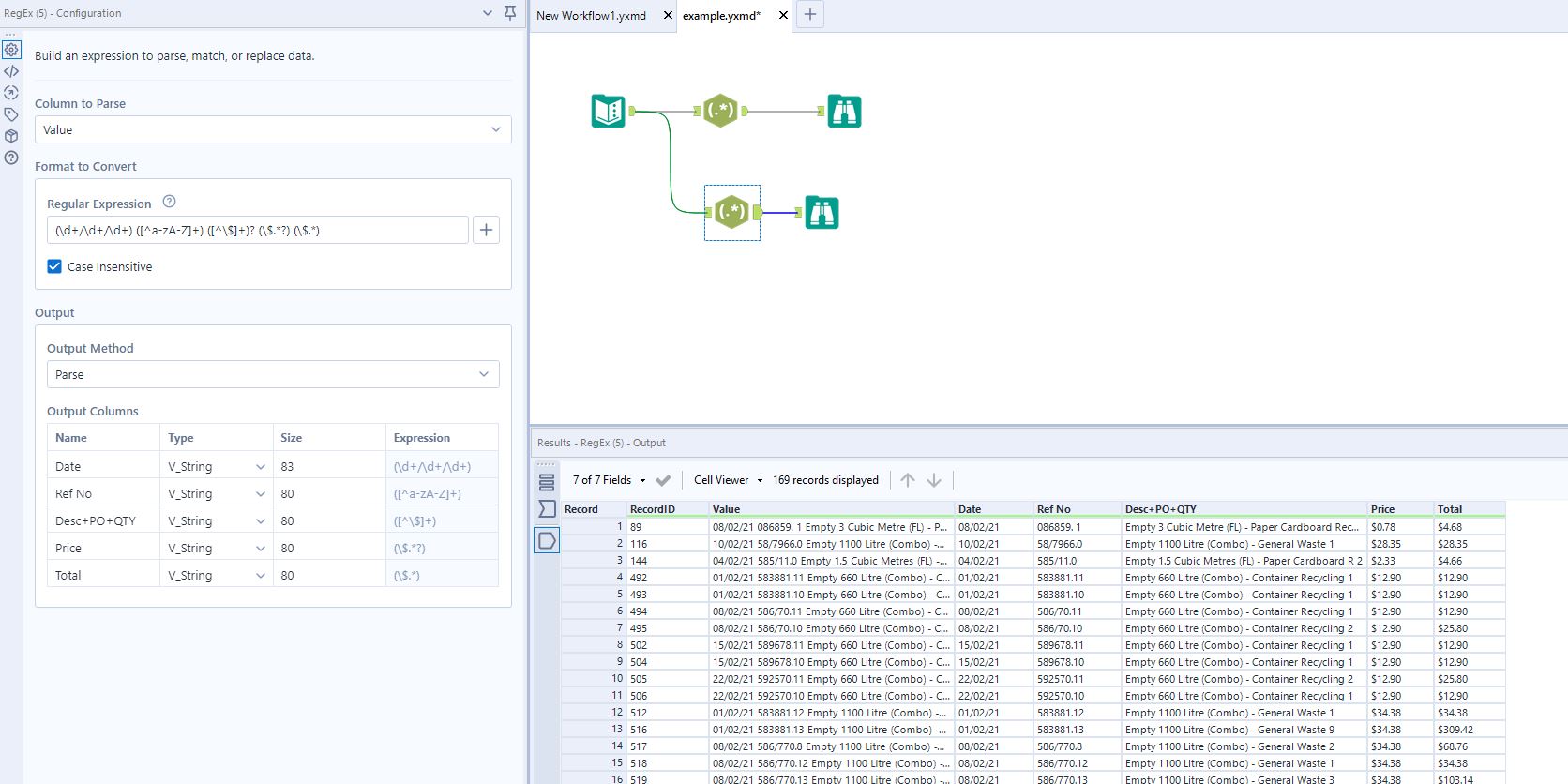Screen dimensions: 1568x784
Task: Open the Annotation tag icon in sidebar
Action: [x=11, y=114]
